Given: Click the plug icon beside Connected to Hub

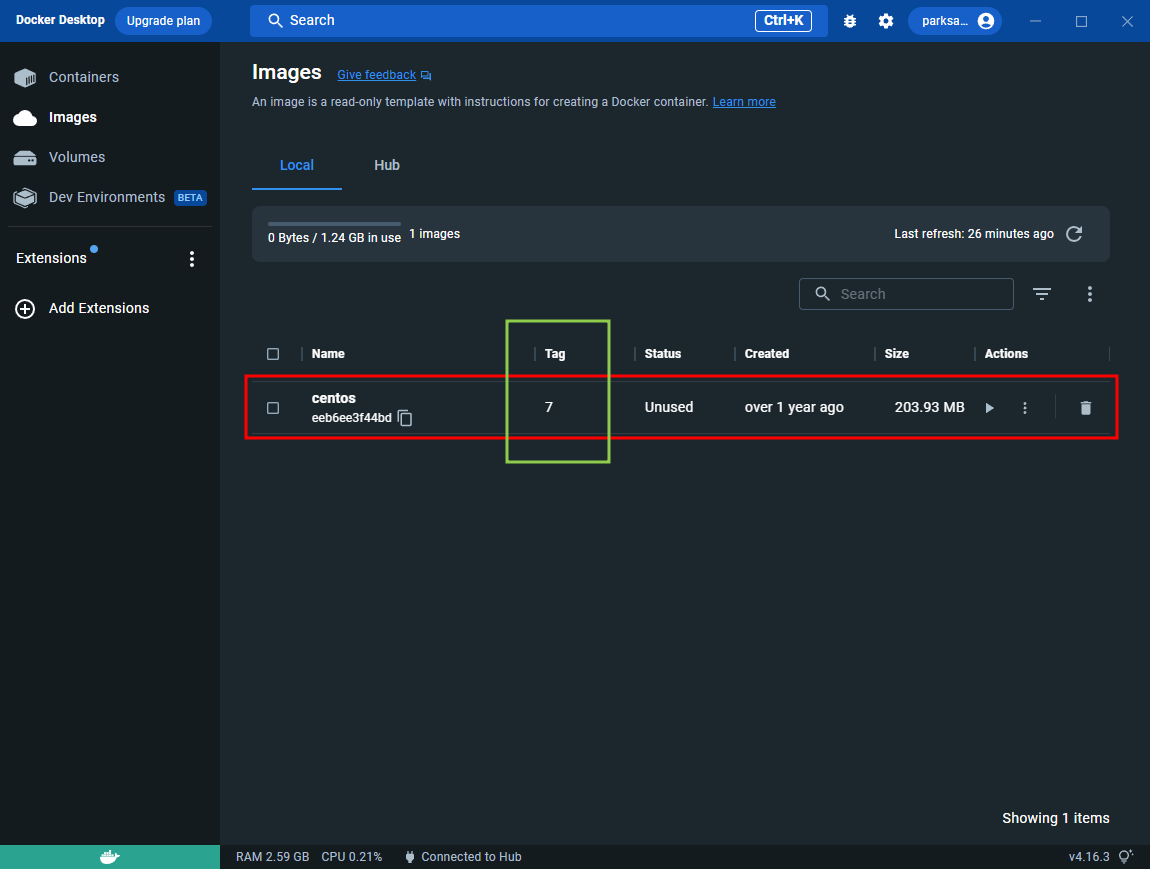Looking at the screenshot, I should coord(410,857).
